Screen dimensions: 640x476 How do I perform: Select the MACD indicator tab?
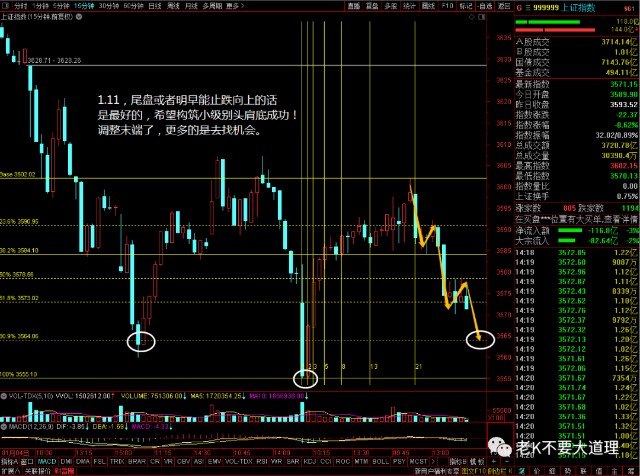47,461
